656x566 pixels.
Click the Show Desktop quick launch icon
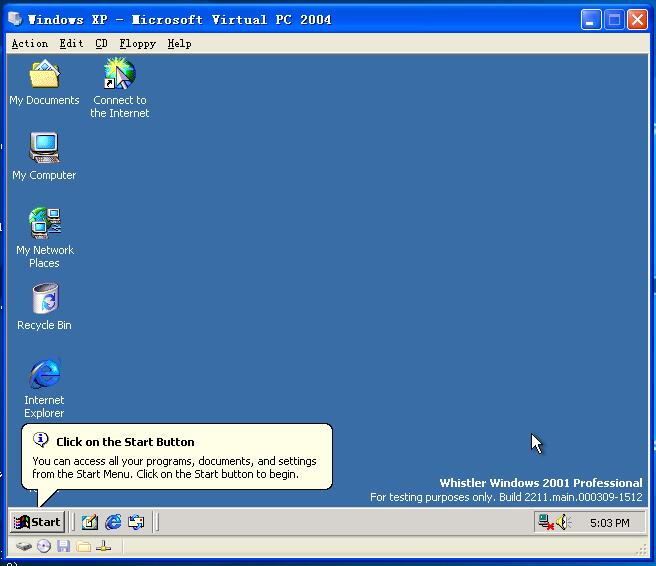pyautogui.click(x=90, y=522)
